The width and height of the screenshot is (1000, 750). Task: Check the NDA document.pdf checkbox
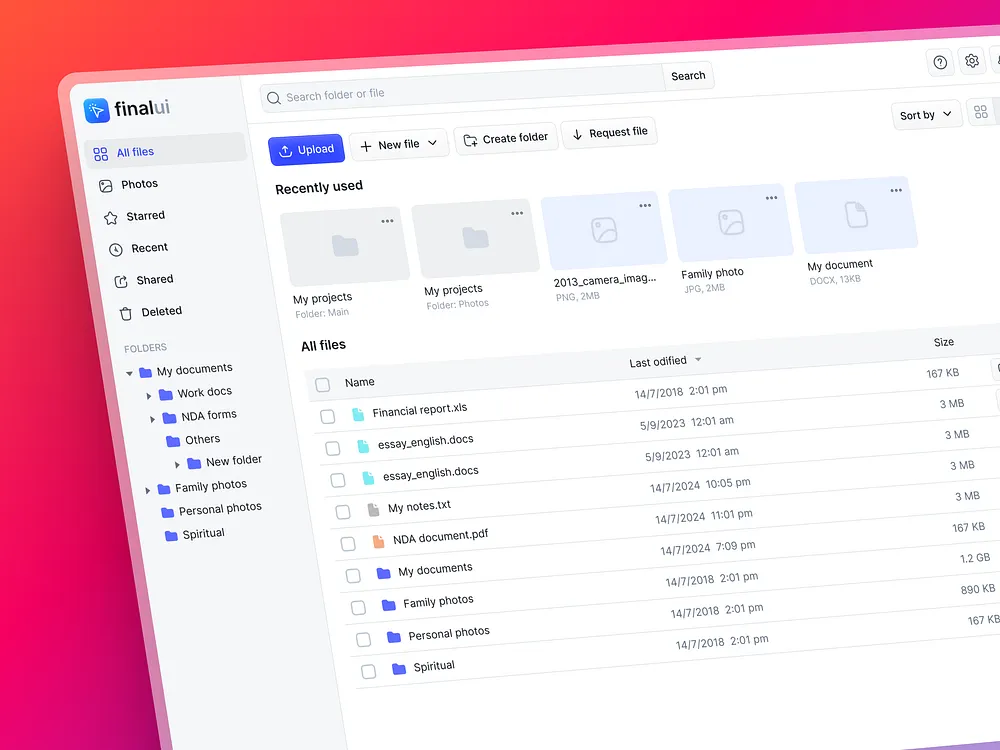click(x=348, y=543)
